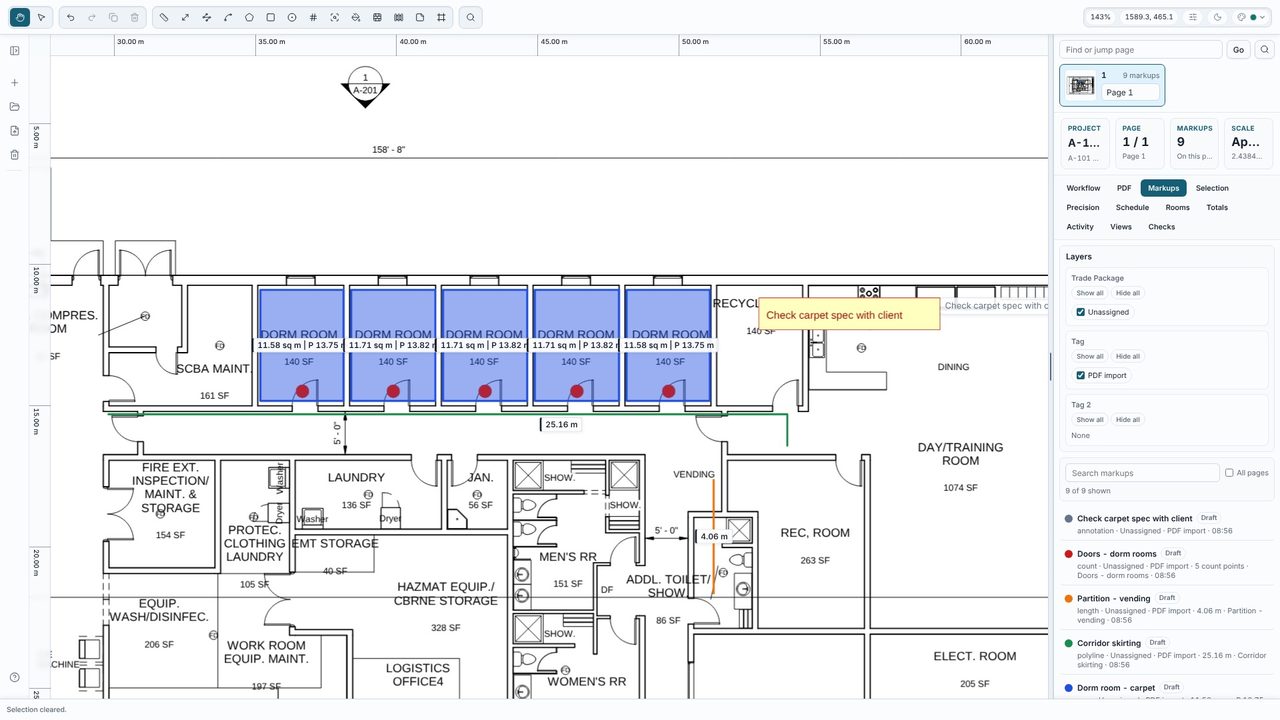Open the sliders settings icon
The image size is (1280, 720).
click(x=1193, y=17)
